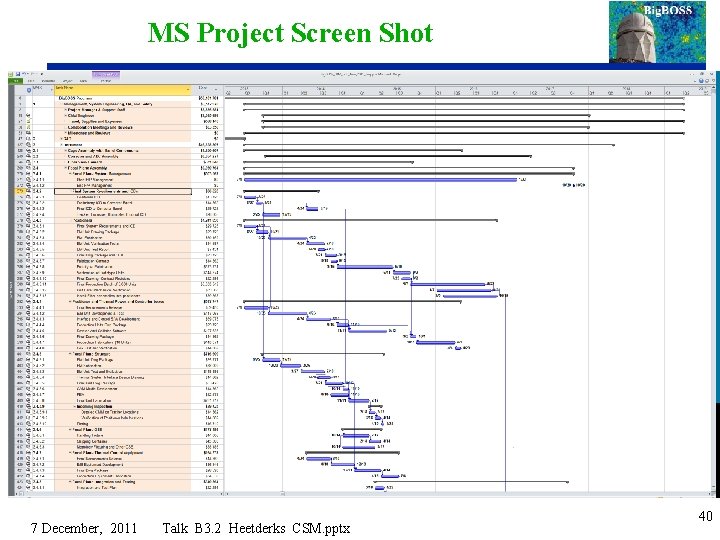The width and height of the screenshot is (720, 540).
Task: Collapse the Focal Plane Assembly summary task
Action: pos(65,168)
